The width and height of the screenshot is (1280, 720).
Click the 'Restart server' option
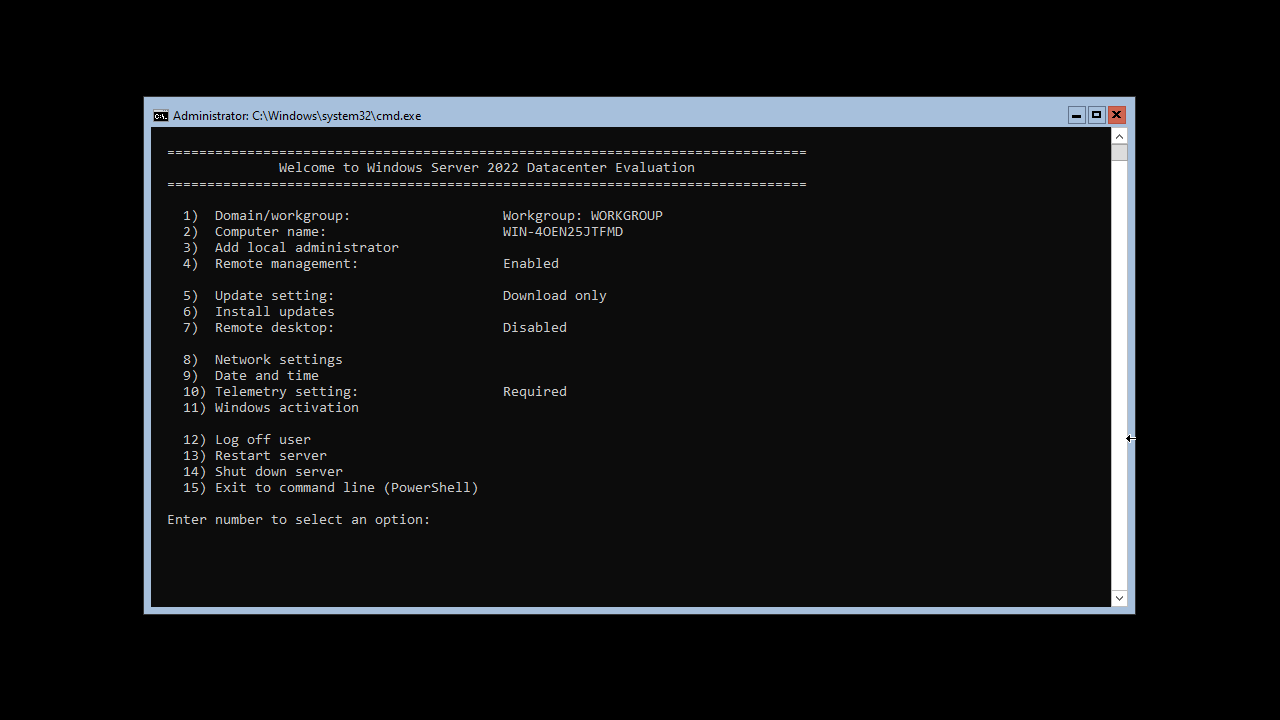(255, 456)
